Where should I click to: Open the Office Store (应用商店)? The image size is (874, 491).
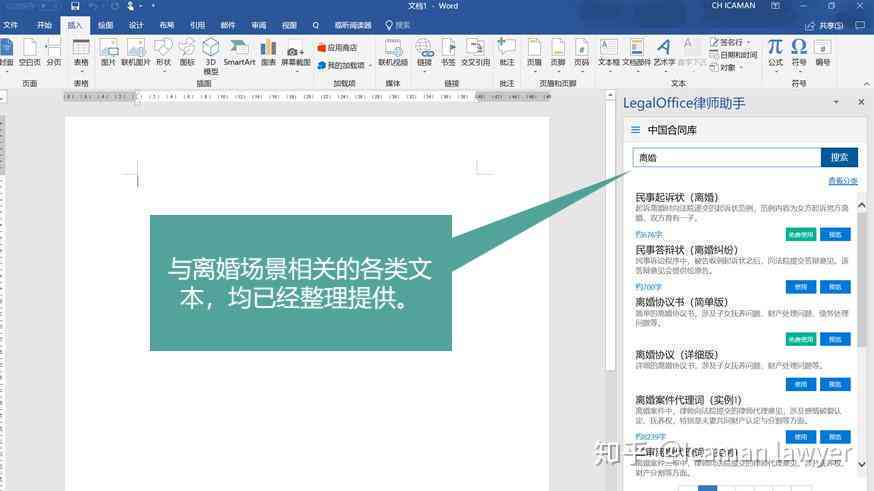pyautogui.click(x=337, y=48)
